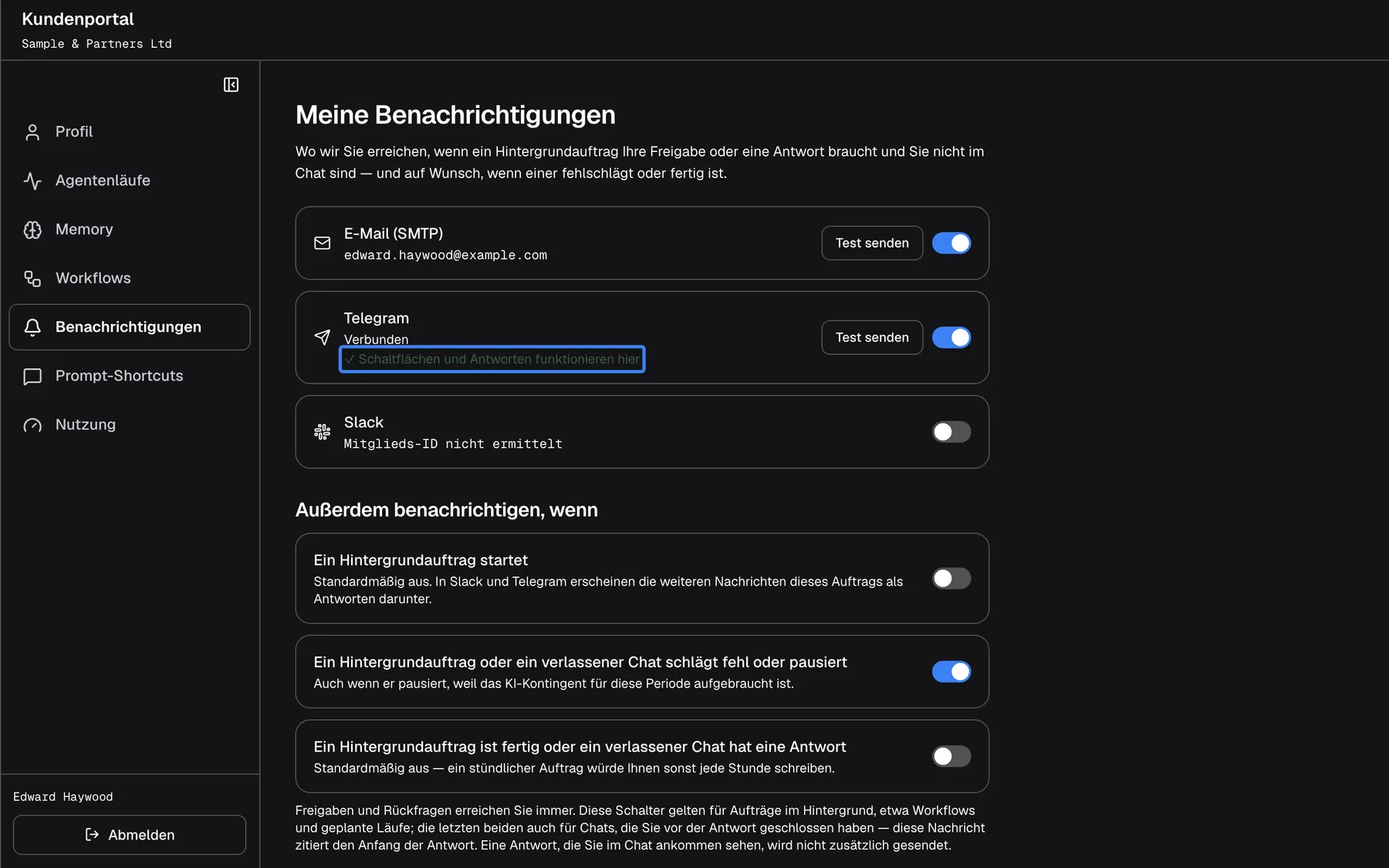Viewport: 1389px width, 868px height.
Task: Click the Telegram Verbunden status text
Action: point(376,339)
